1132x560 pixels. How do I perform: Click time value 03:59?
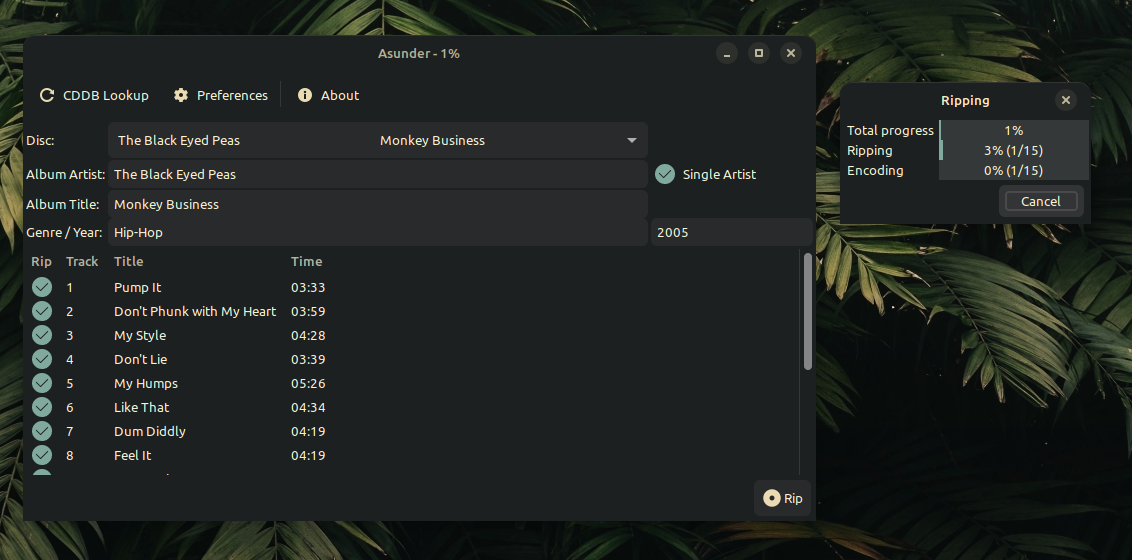pyautogui.click(x=308, y=311)
